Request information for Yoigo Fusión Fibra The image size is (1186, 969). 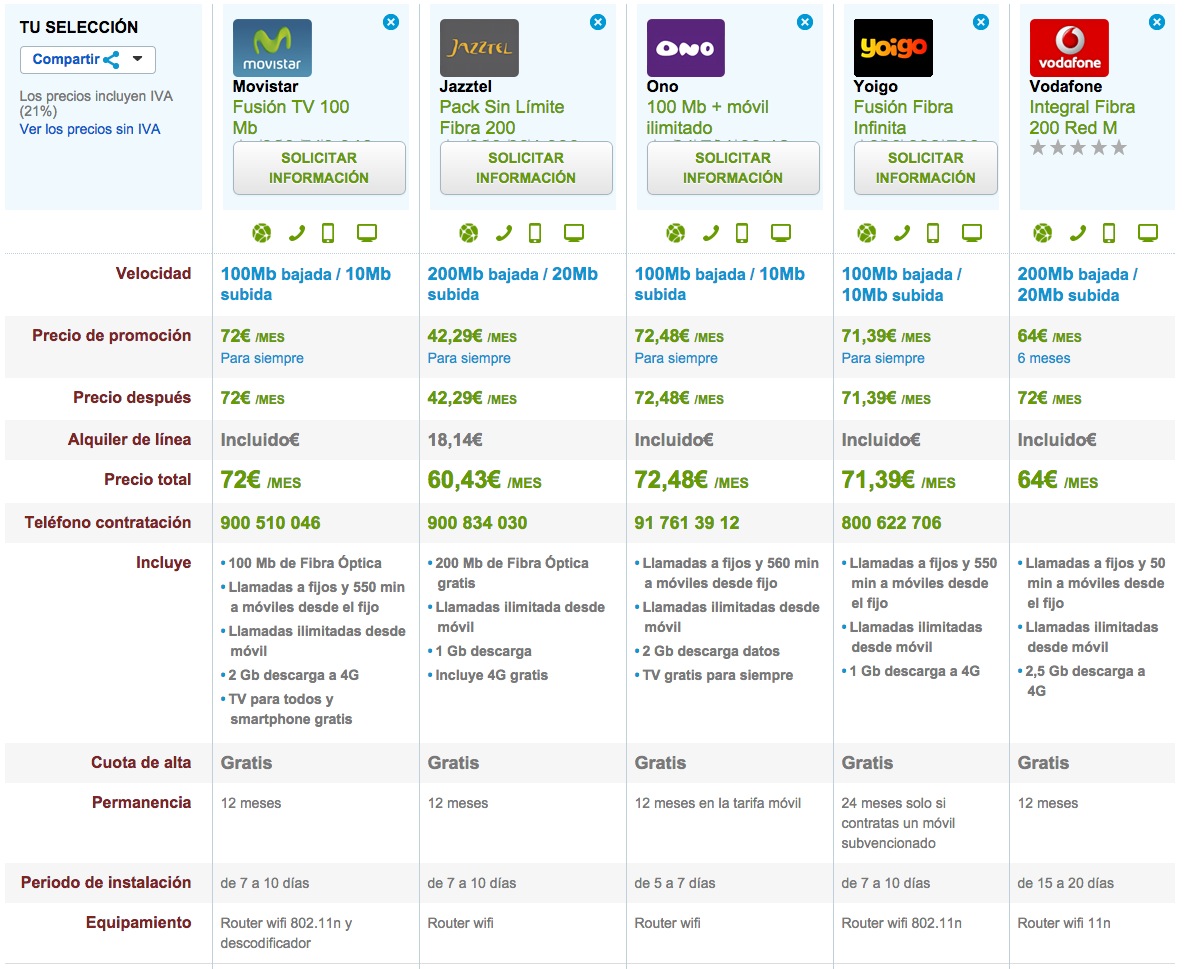tap(926, 168)
